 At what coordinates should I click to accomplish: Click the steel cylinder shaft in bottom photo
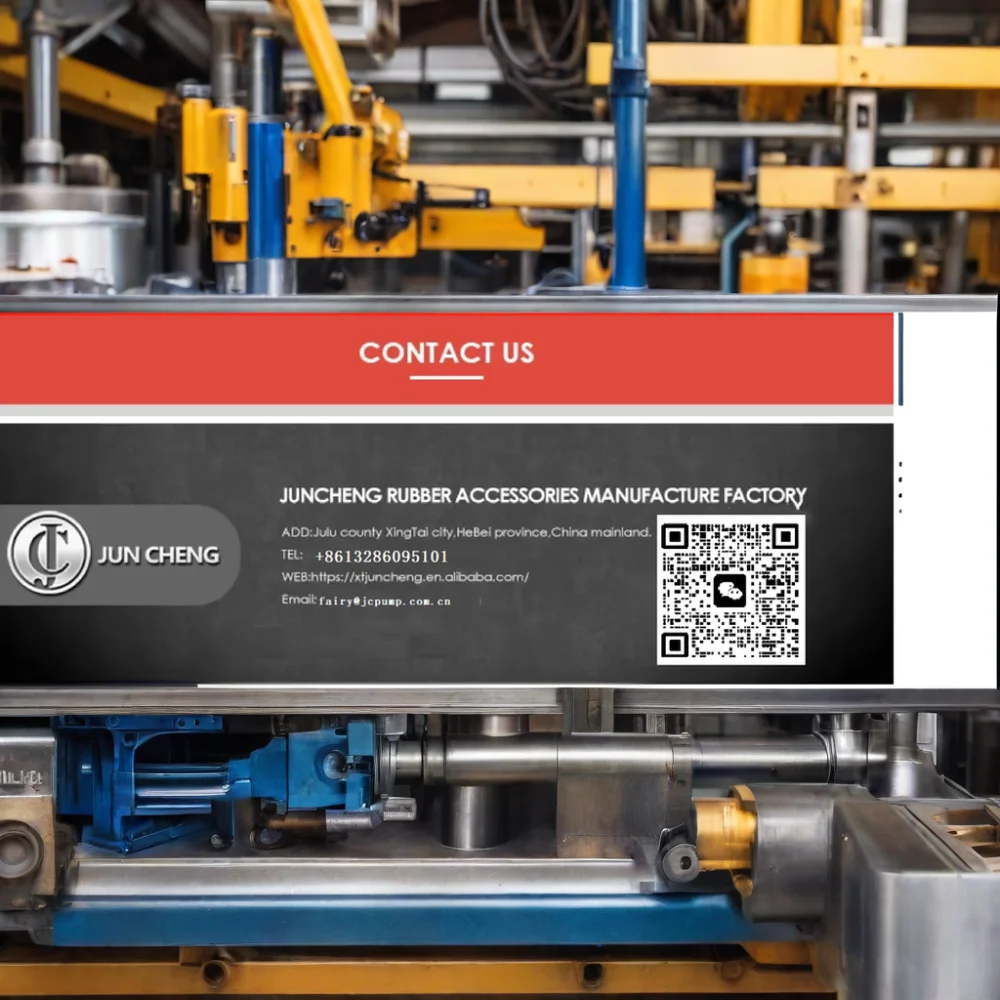[x=560, y=760]
